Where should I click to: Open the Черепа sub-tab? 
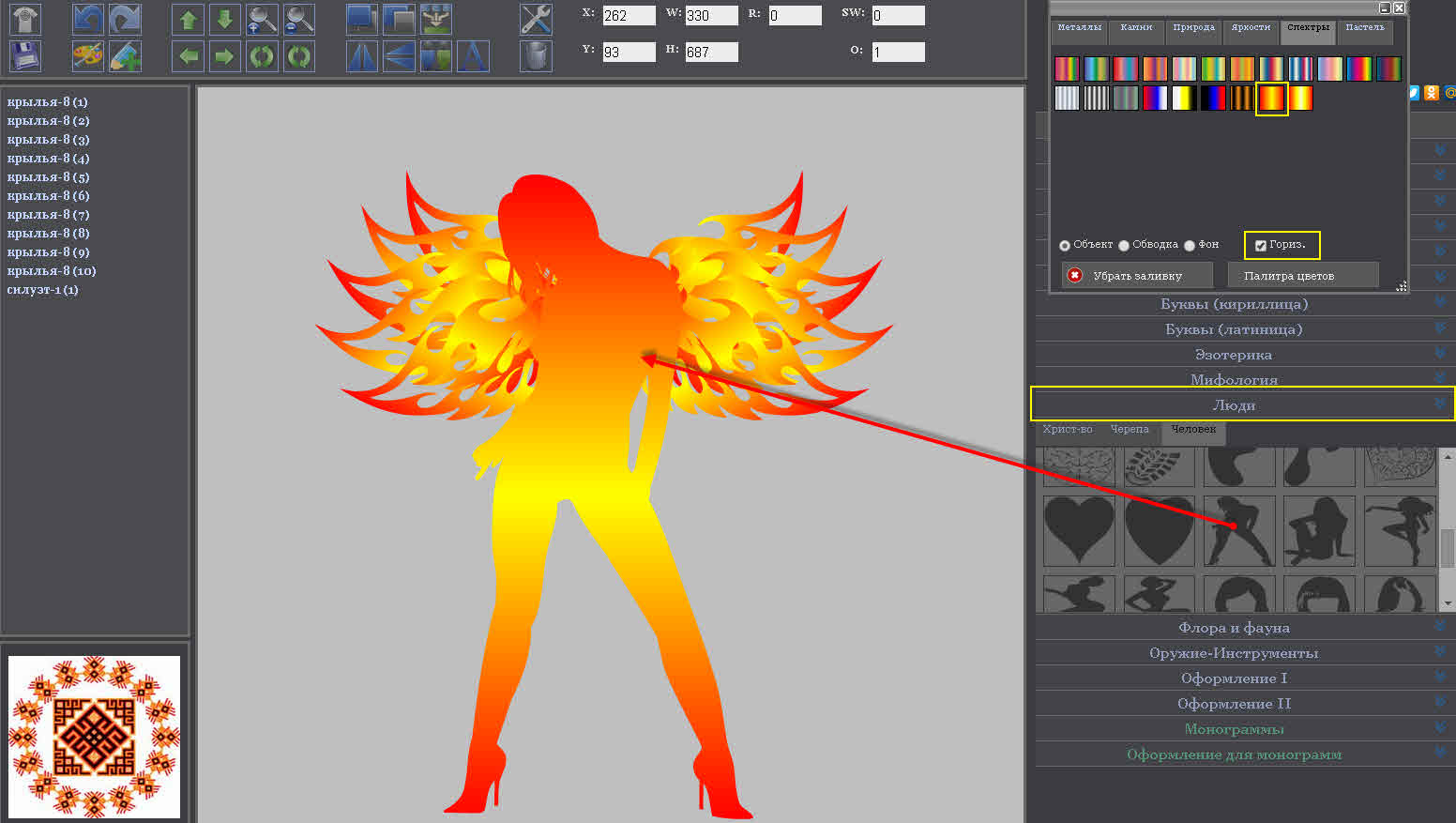pyautogui.click(x=1130, y=429)
